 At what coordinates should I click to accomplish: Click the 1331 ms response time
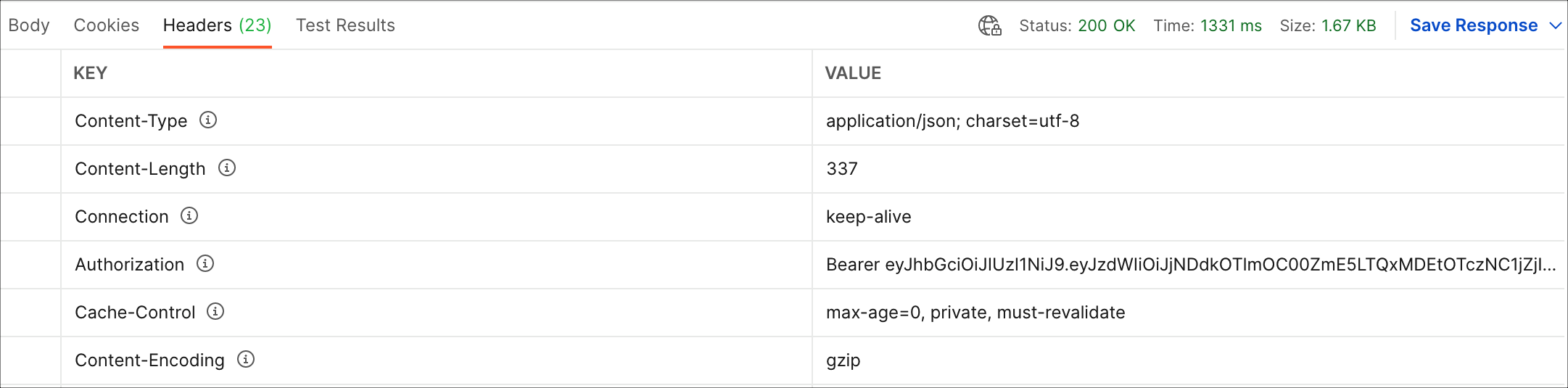[x=1231, y=26]
